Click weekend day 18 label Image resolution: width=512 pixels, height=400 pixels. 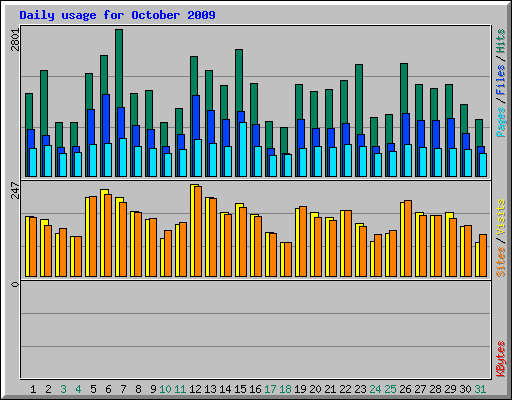coord(285,389)
